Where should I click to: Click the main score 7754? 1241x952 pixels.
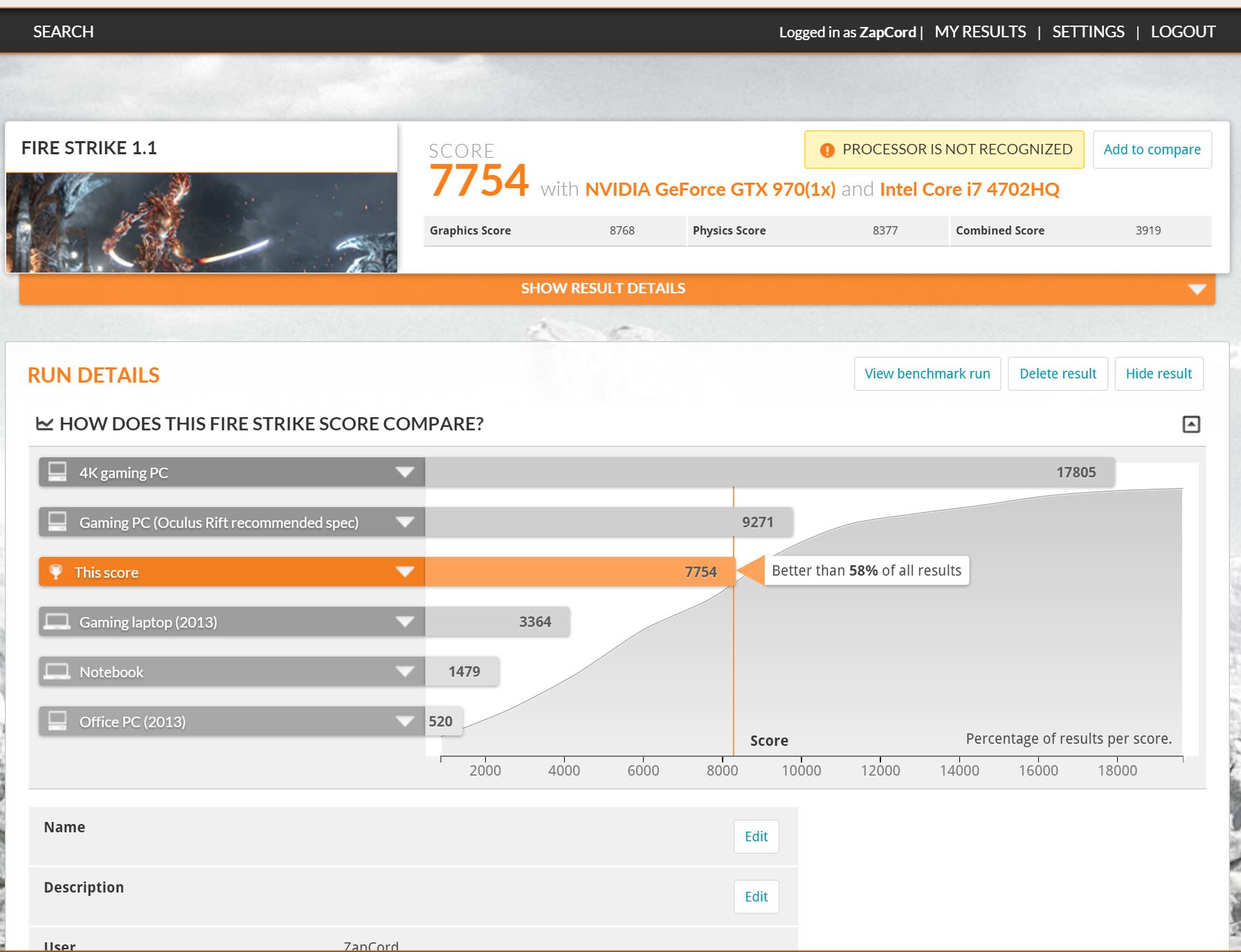(479, 181)
